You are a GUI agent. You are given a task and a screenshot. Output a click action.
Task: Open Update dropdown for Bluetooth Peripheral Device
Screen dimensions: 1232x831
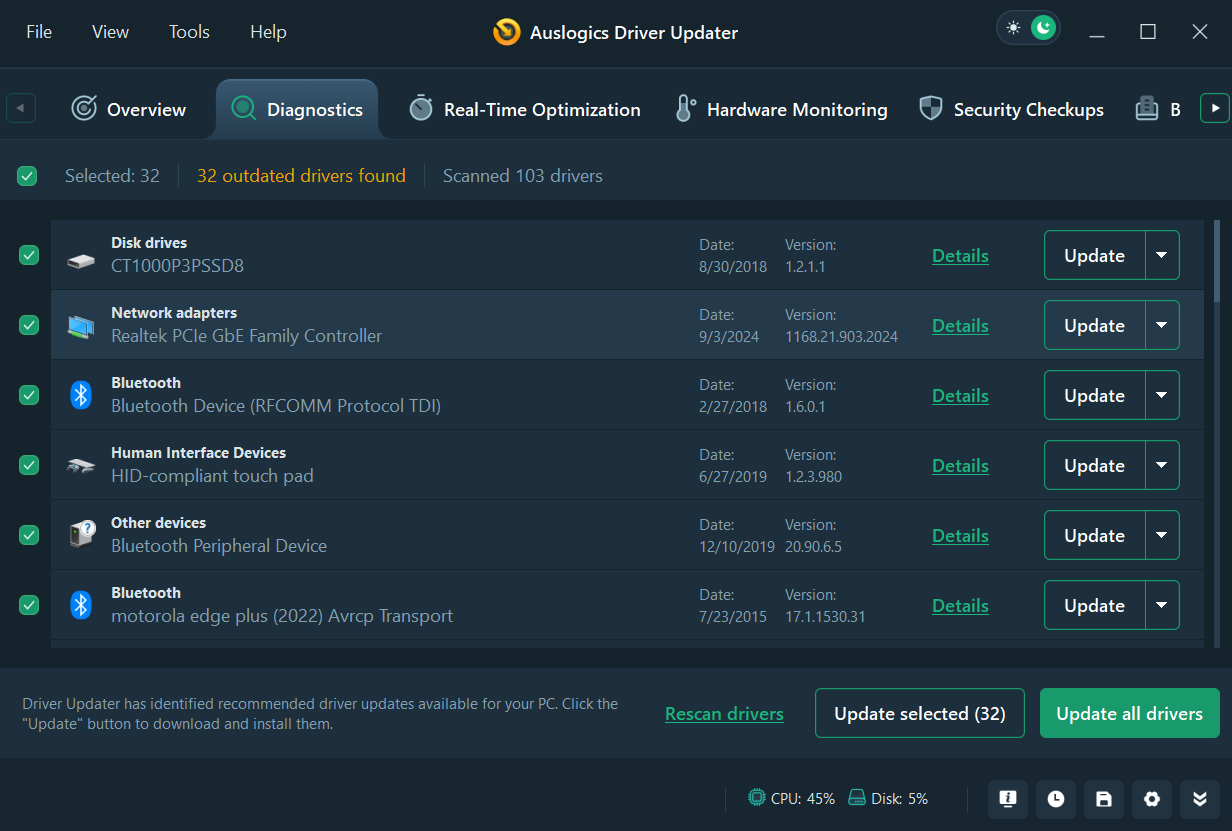coord(1161,535)
